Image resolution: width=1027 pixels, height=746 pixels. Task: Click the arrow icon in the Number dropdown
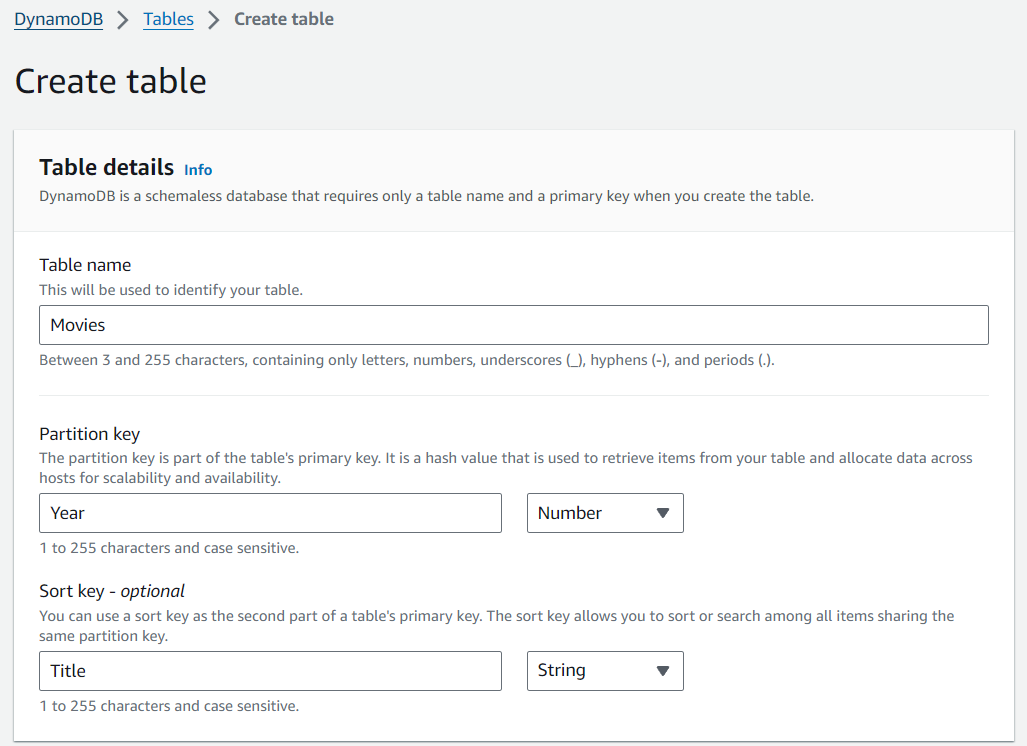(x=662, y=513)
